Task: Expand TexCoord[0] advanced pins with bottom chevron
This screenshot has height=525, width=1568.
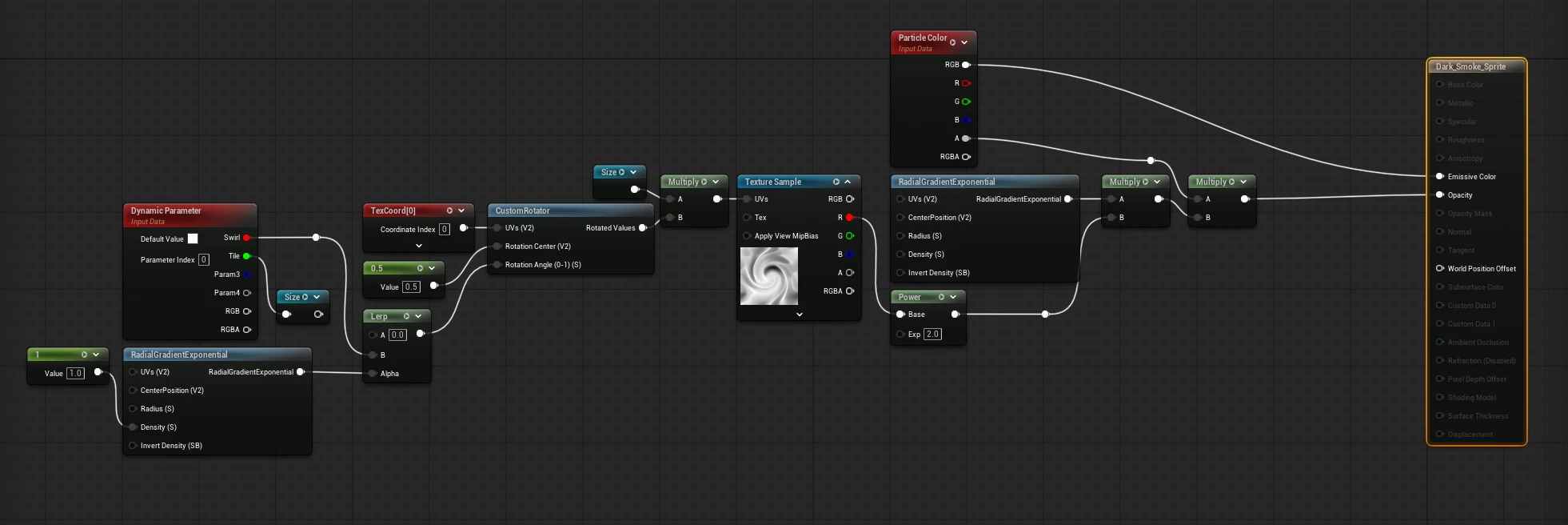Action: point(419,246)
